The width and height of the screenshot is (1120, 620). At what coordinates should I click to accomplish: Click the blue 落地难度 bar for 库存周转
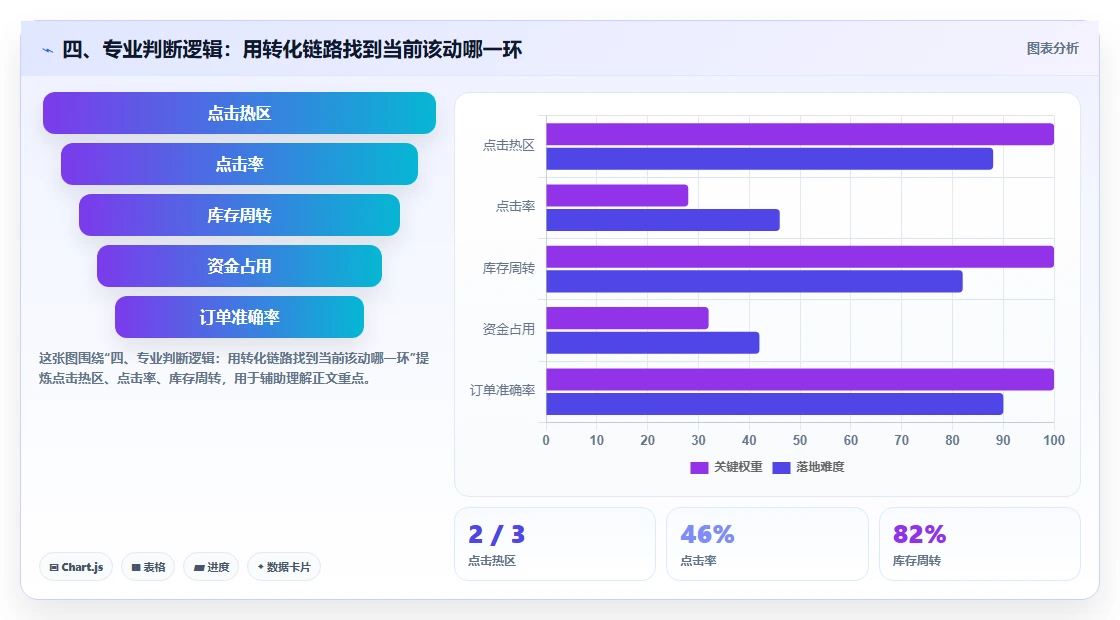(x=754, y=281)
